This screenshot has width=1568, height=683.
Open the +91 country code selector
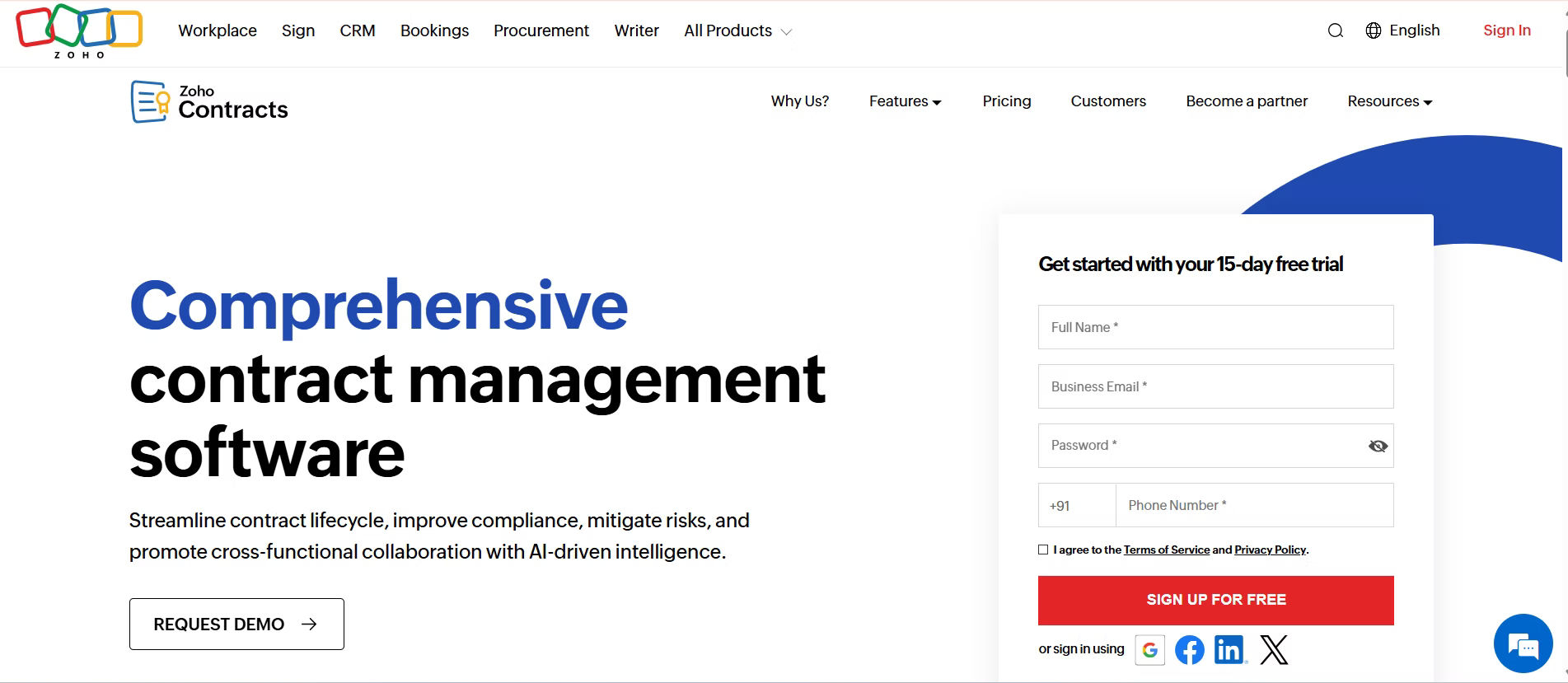pos(1077,505)
